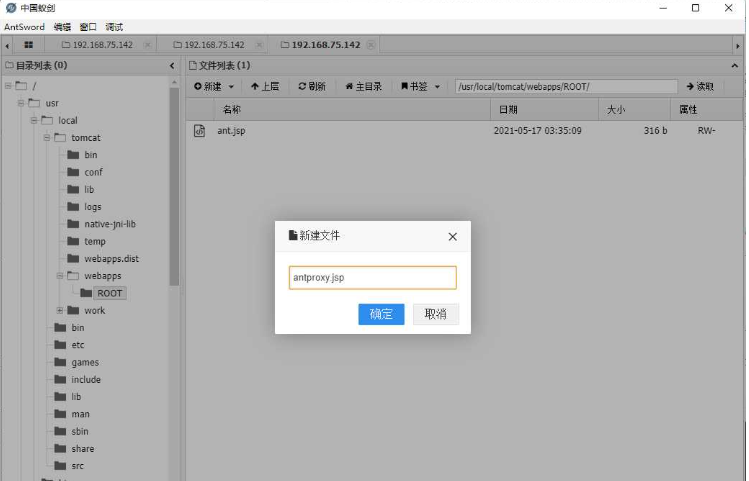This screenshot has width=749, height=481.
Task: Select the webapps.dist folder
Action: tap(111, 258)
